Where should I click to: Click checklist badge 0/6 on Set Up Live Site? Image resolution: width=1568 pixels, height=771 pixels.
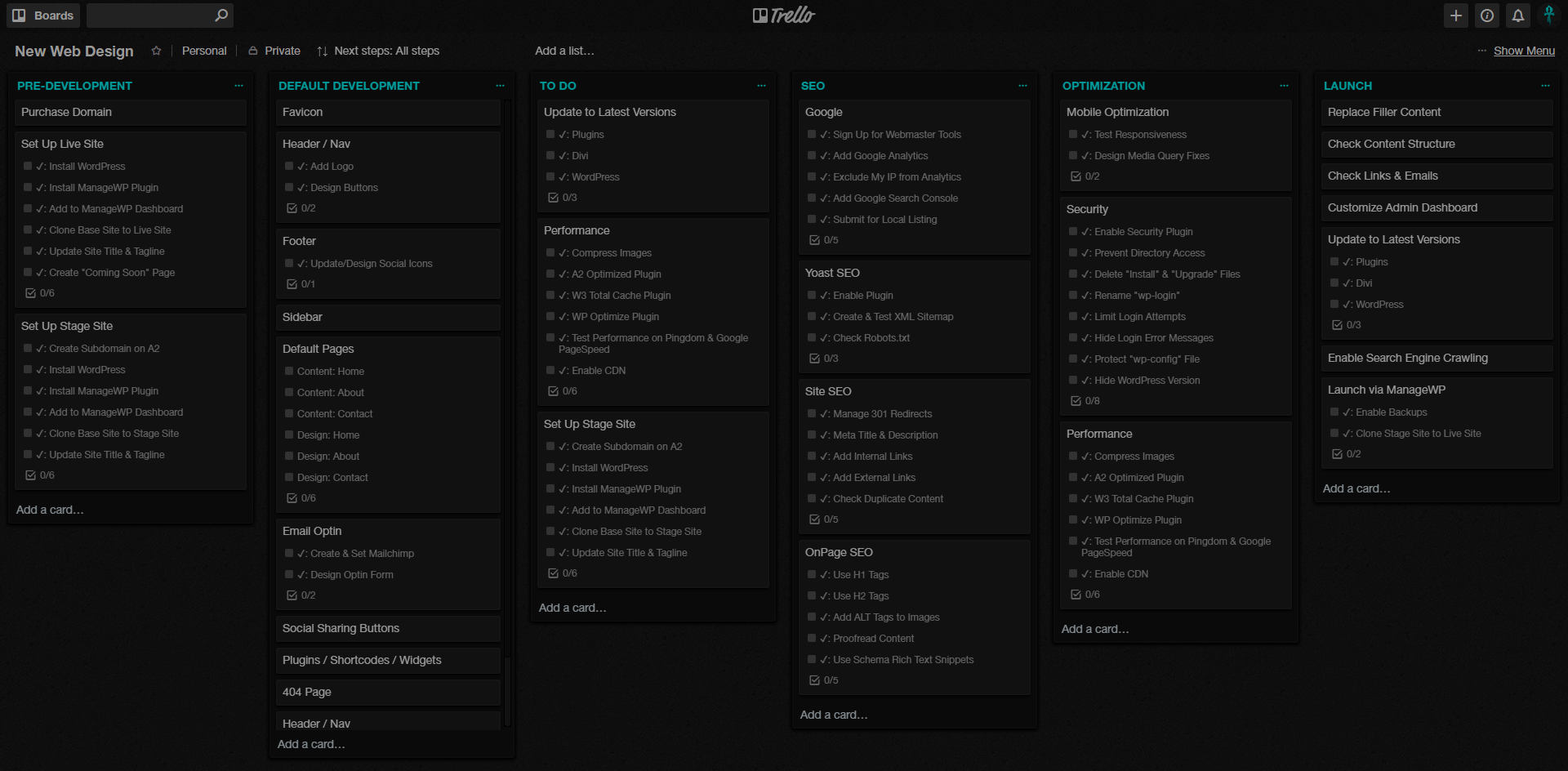[40, 293]
